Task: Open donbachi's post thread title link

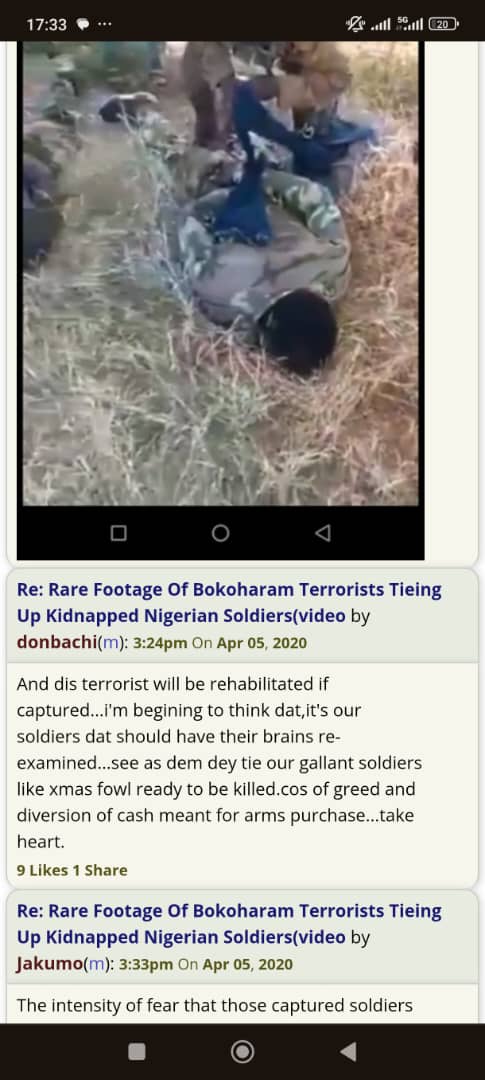Action: 229,603
